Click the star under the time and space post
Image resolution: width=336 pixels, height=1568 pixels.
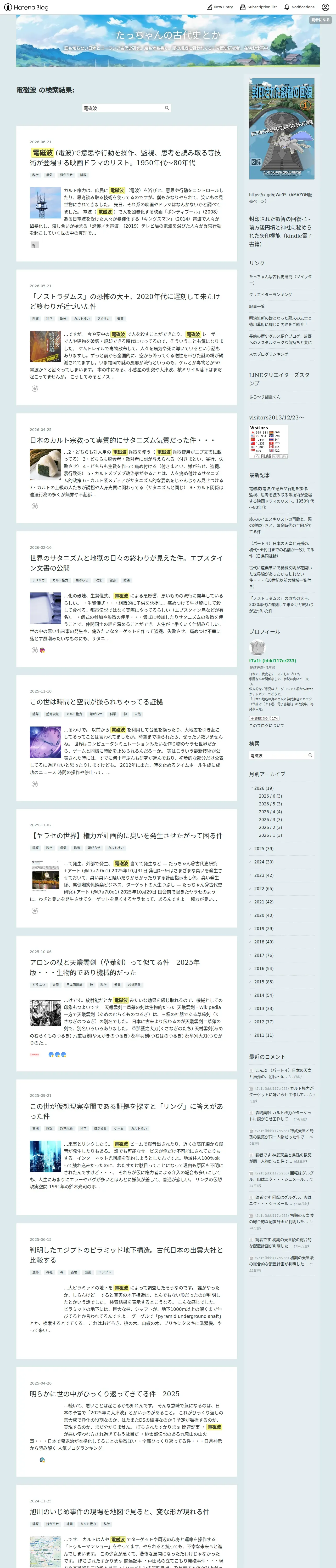point(35,784)
